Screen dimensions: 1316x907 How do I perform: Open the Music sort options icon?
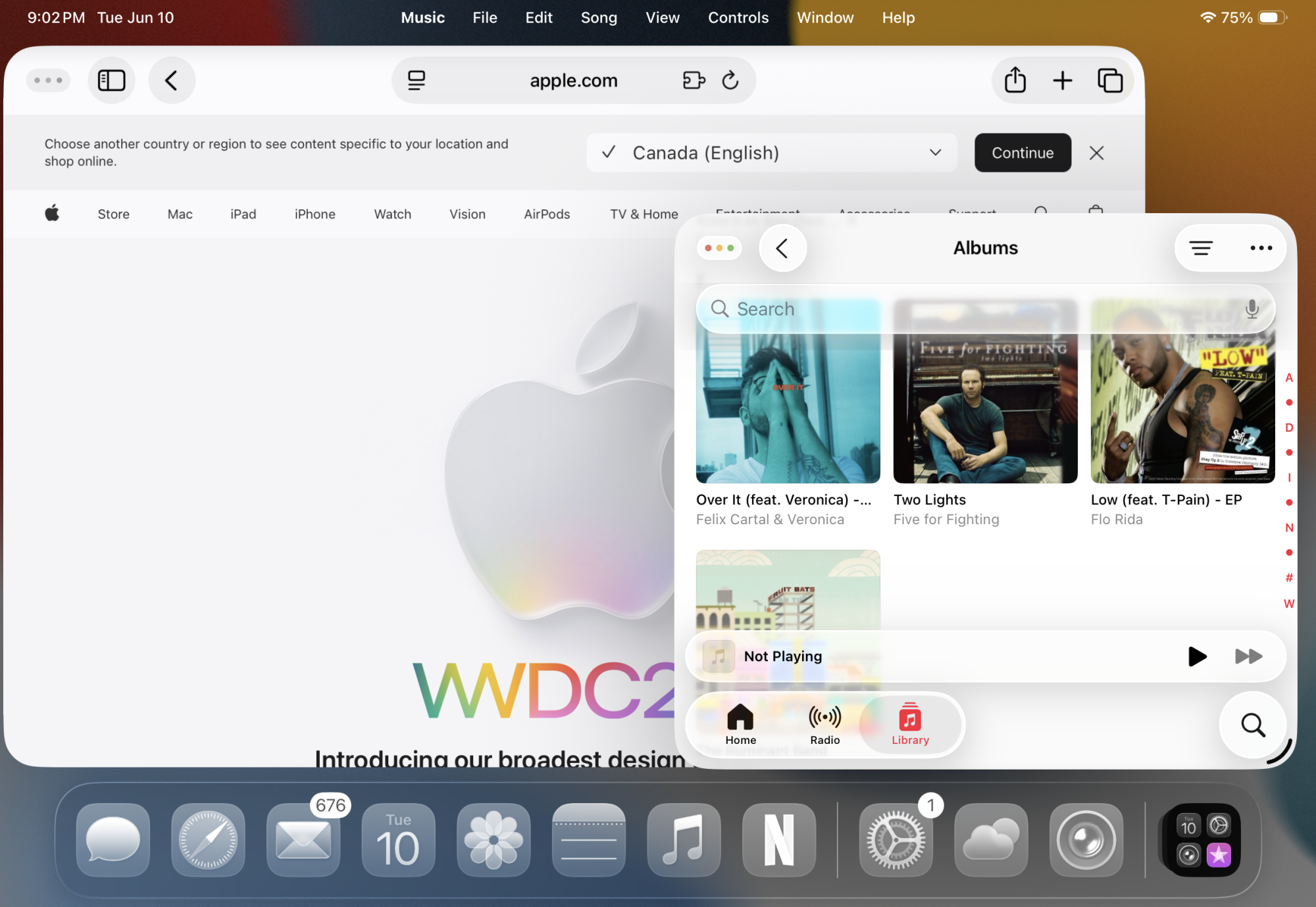(1201, 248)
